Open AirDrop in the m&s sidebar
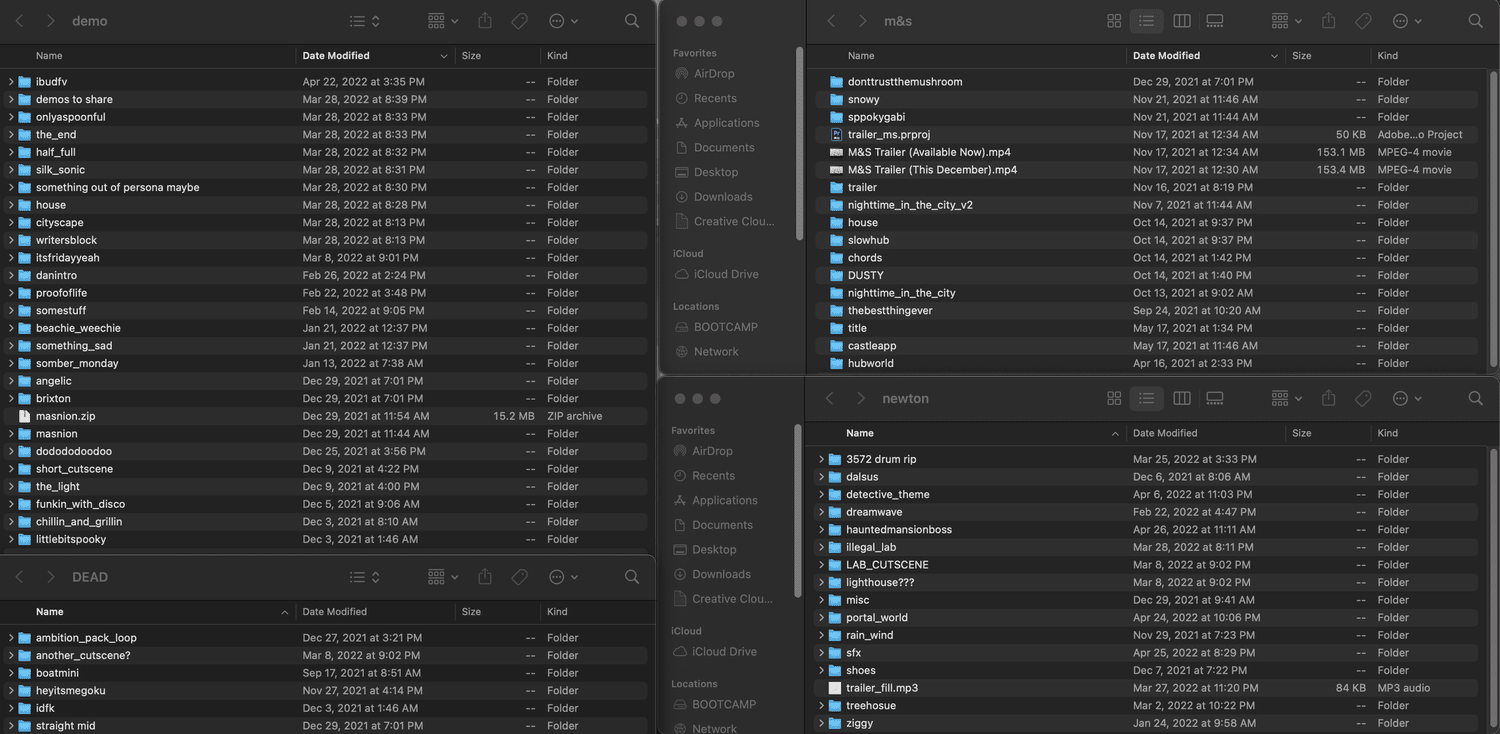The image size is (1500, 734). (x=714, y=74)
